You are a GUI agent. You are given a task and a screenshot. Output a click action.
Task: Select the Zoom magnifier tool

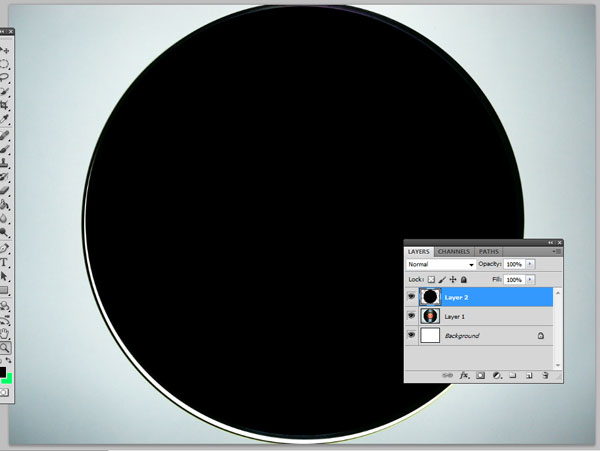click(5, 347)
